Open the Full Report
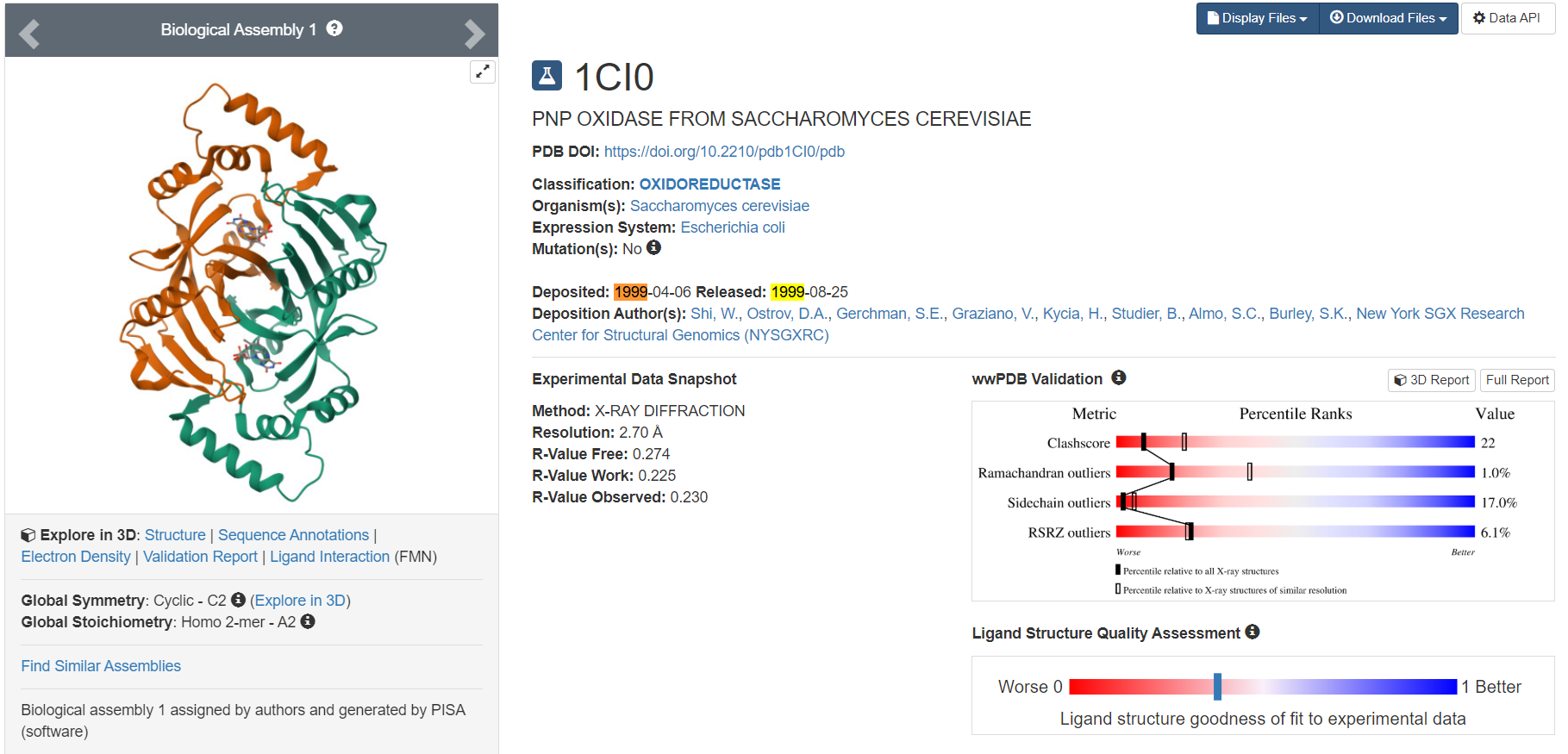This screenshot has height=754, width=1568. (x=1517, y=380)
